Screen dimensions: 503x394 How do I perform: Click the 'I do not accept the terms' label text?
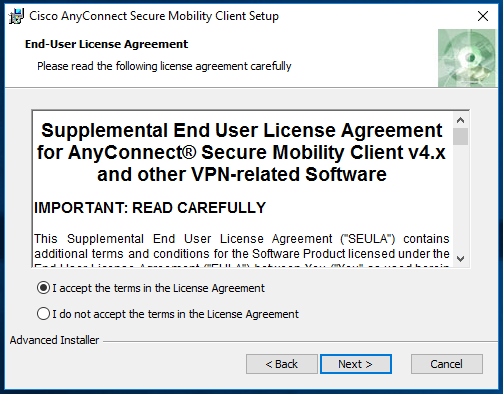point(175,314)
